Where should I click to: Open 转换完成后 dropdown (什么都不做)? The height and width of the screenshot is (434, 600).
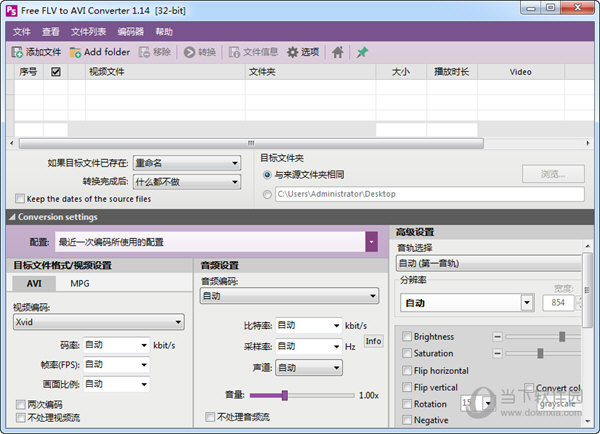[187, 182]
